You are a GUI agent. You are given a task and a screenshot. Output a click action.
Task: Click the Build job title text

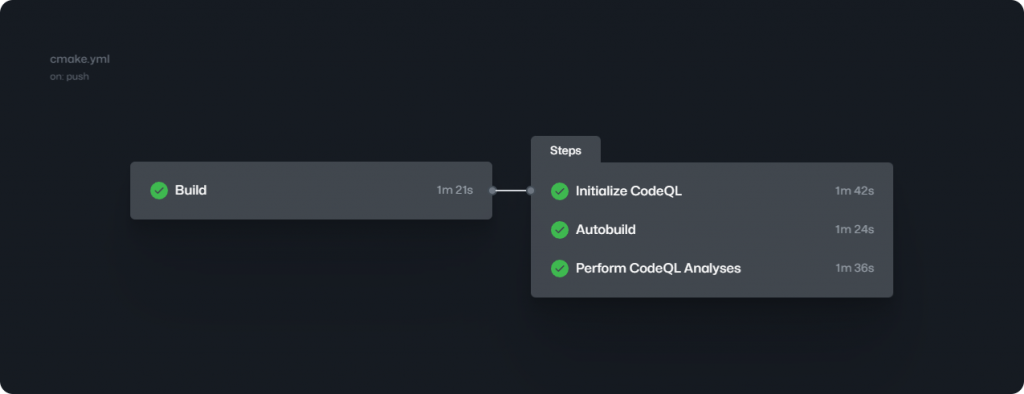(x=191, y=191)
